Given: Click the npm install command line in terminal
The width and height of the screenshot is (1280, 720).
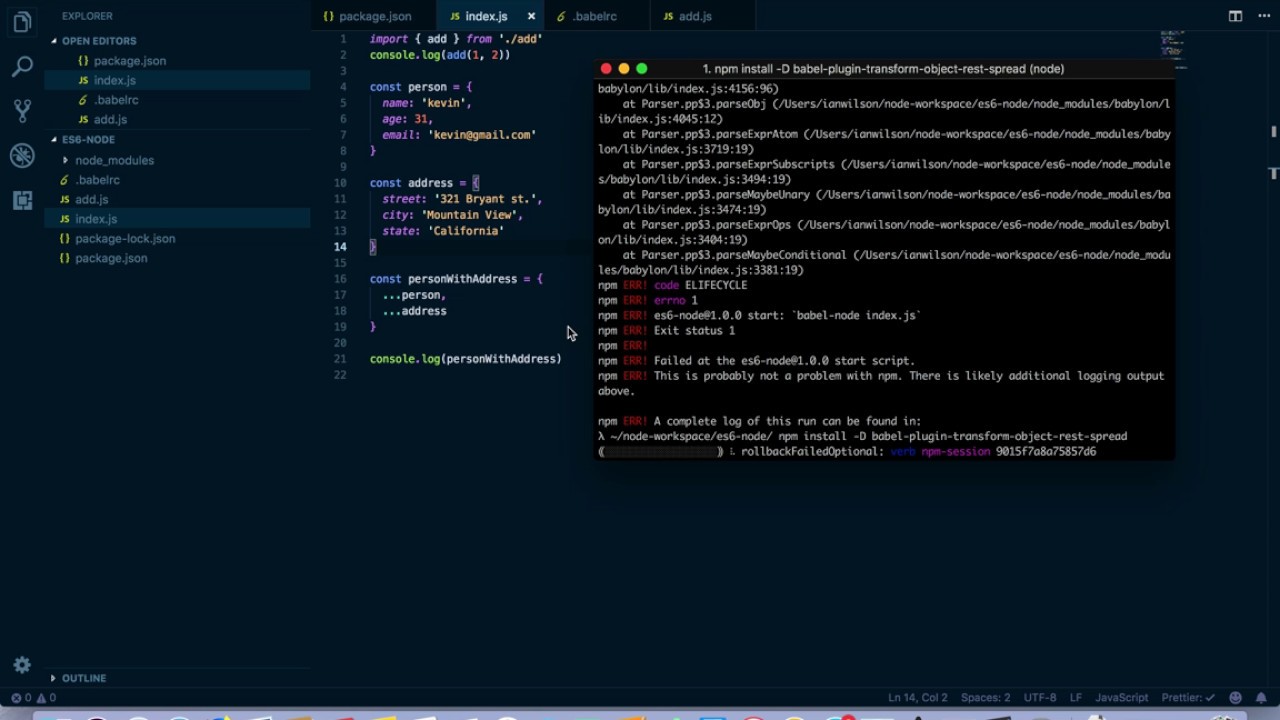Looking at the screenshot, I should point(862,436).
